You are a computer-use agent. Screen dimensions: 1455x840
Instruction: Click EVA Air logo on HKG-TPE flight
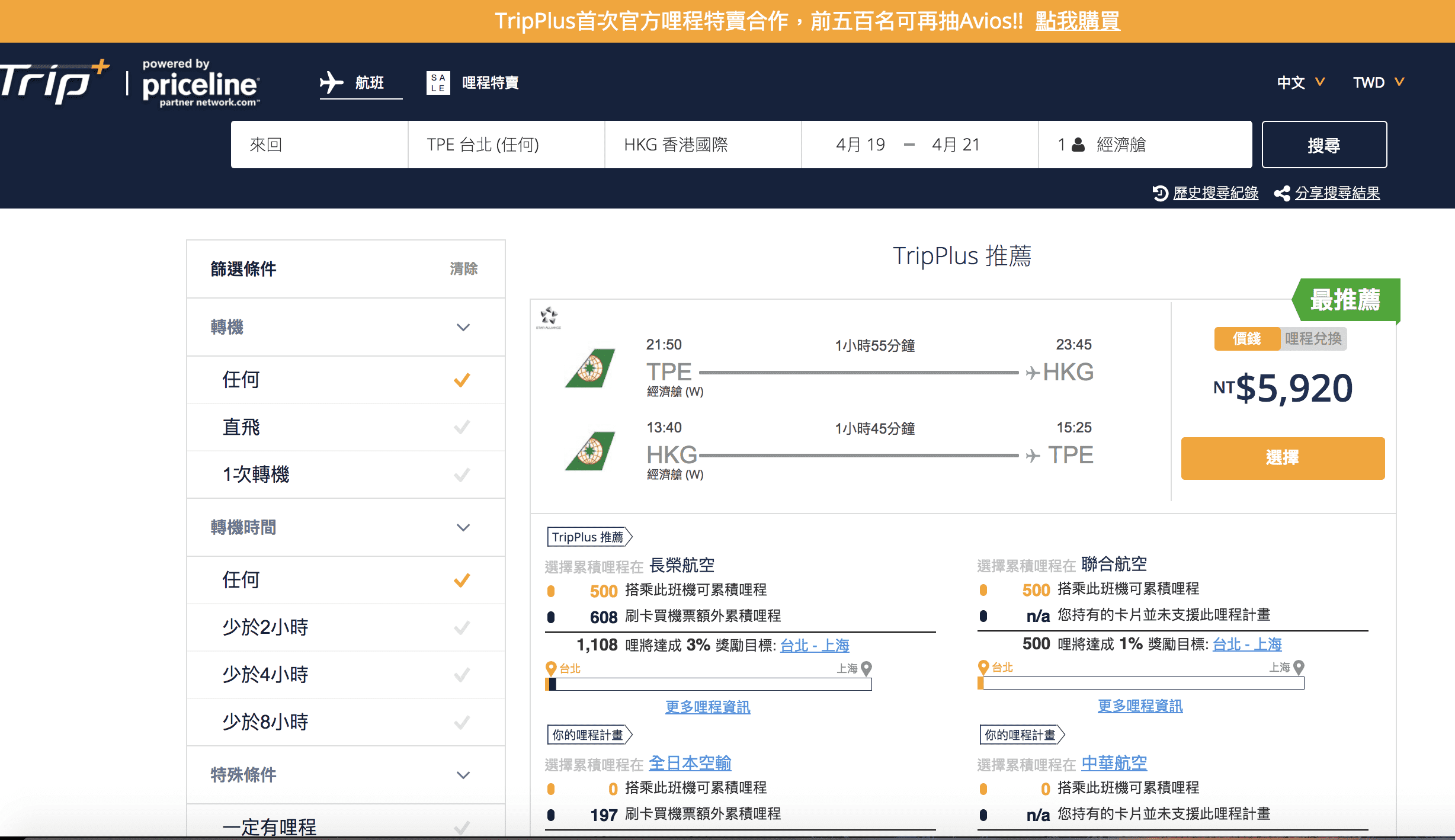589,451
